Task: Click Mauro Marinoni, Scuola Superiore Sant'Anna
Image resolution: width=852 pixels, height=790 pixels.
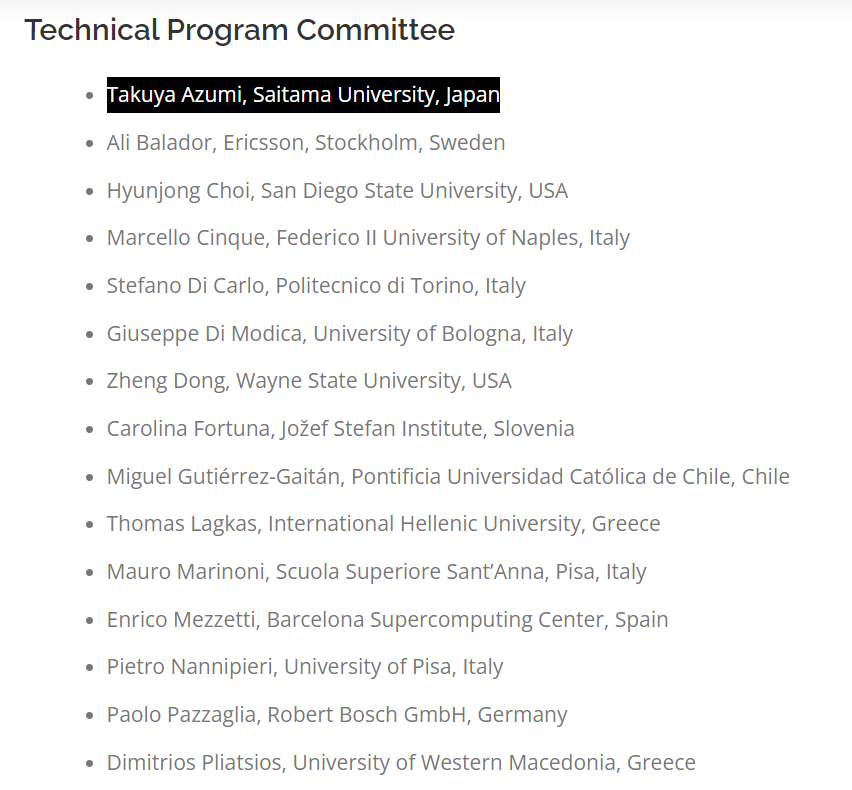Action: tap(377, 572)
